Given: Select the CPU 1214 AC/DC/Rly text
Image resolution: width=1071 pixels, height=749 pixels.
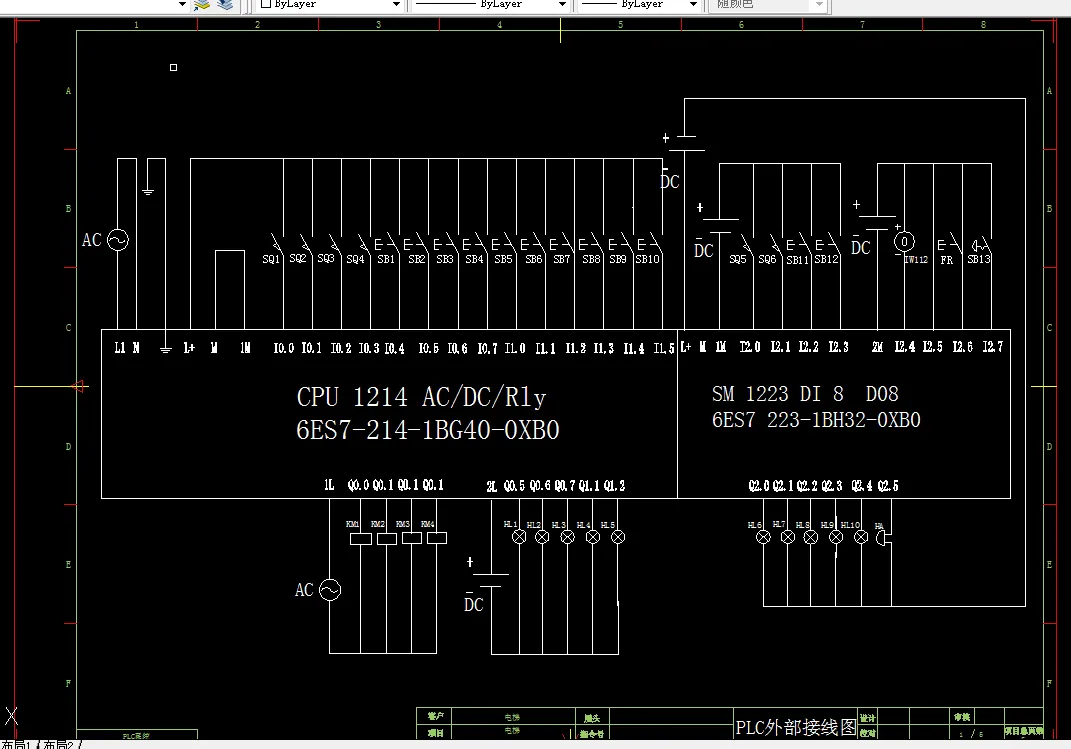Looking at the screenshot, I should pos(421,397).
